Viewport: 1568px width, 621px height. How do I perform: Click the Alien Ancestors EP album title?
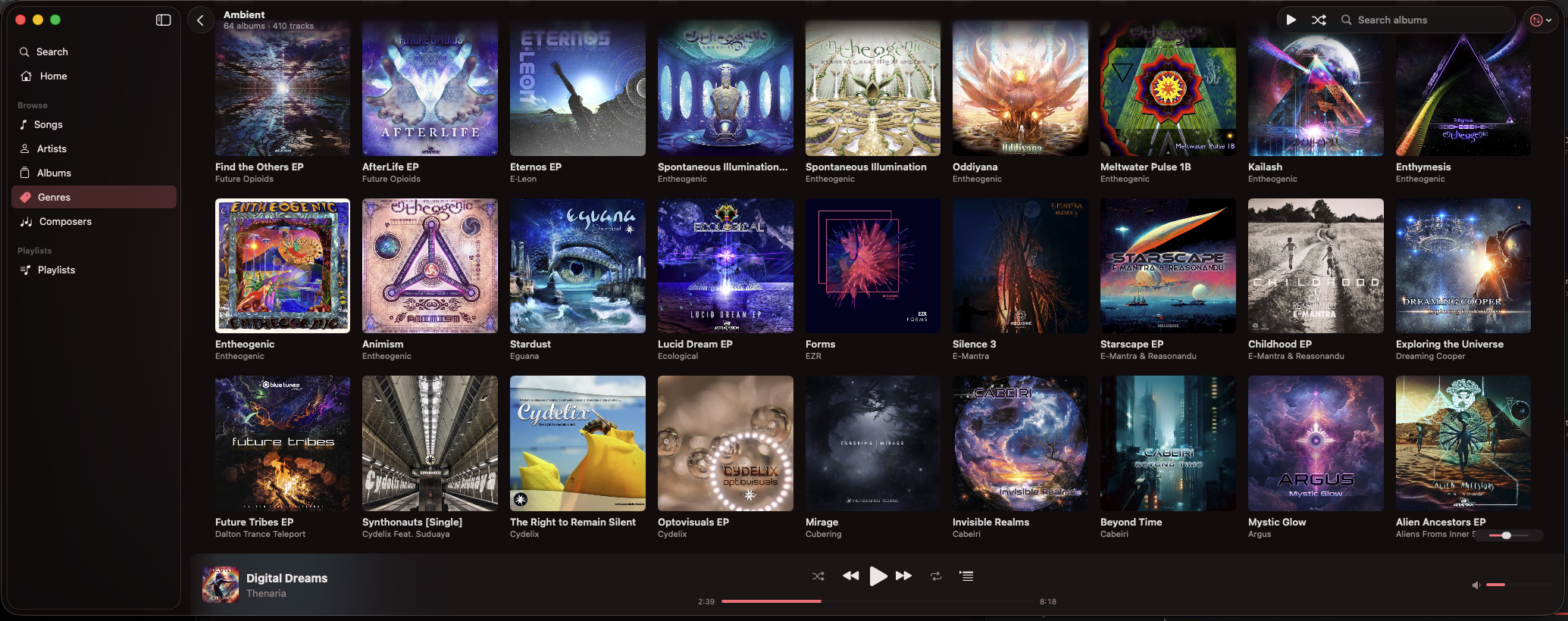(x=1441, y=523)
